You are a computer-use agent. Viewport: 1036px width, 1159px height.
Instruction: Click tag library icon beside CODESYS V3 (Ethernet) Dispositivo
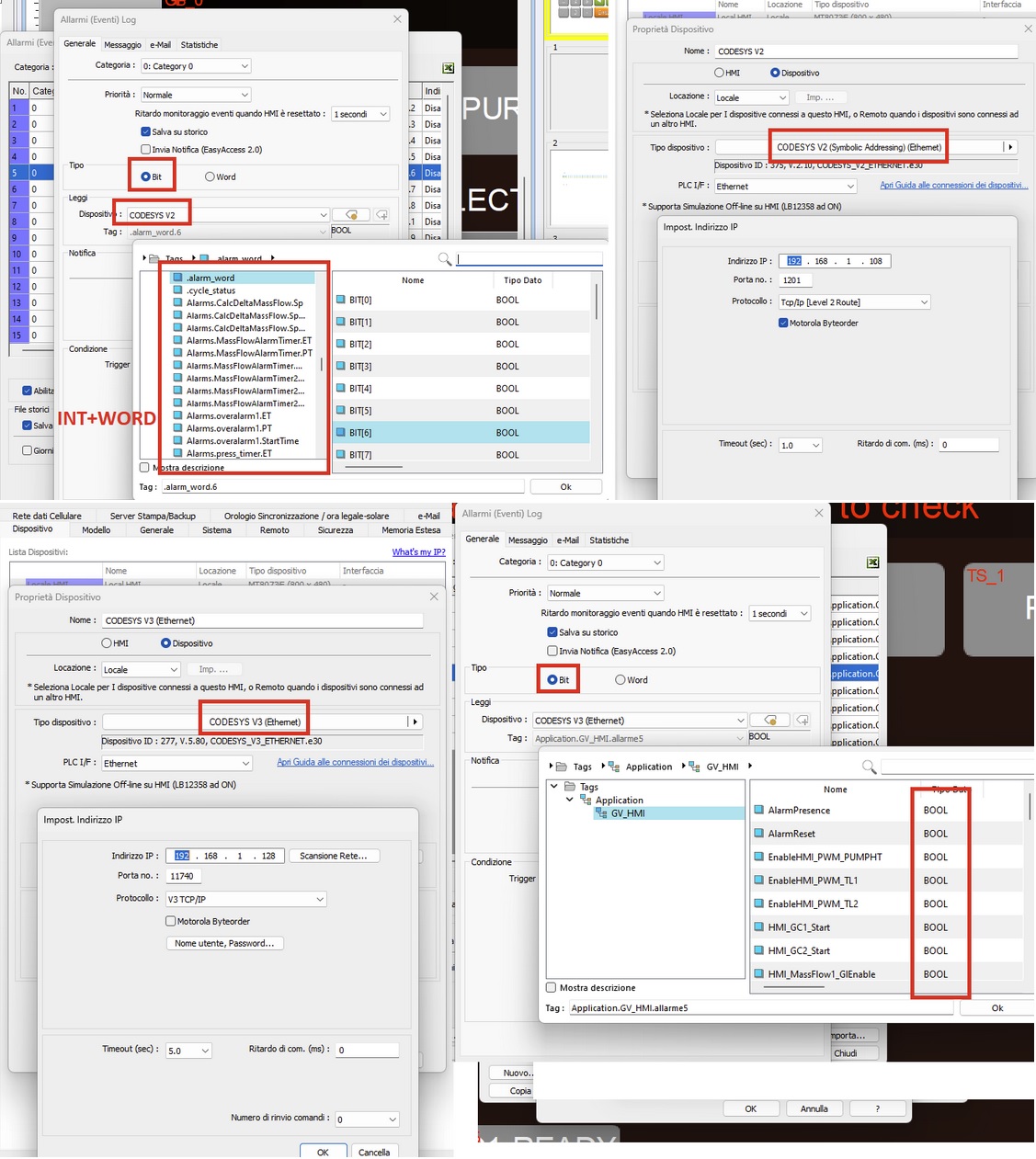point(770,720)
